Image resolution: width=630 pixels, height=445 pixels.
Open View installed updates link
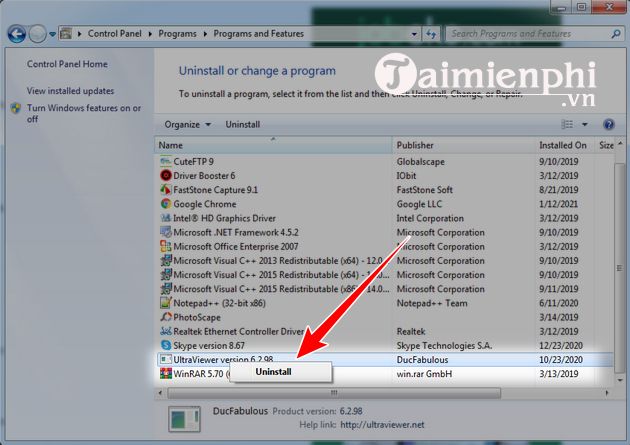point(70,91)
